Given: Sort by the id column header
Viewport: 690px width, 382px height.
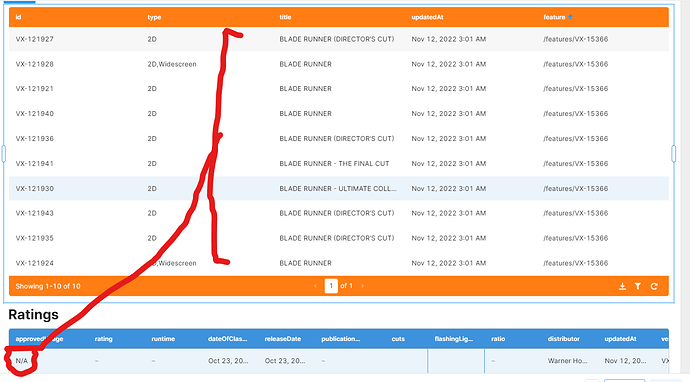Looking at the screenshot, I should pos(18,17).
